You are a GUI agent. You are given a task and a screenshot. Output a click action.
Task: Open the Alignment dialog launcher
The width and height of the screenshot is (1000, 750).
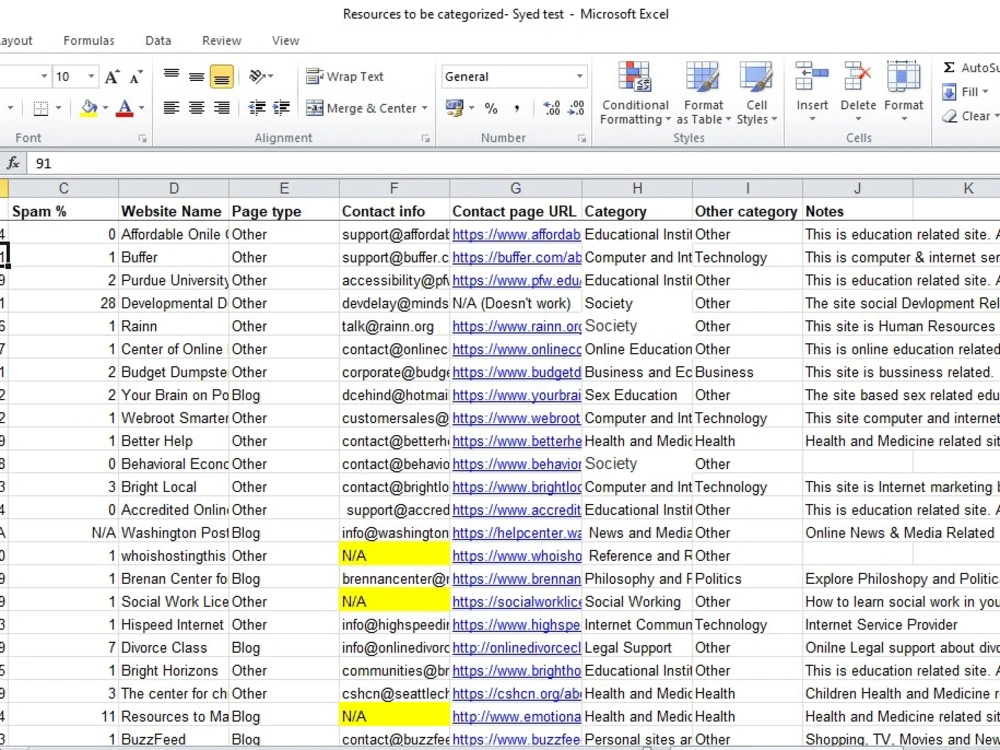tap(425, 138)
